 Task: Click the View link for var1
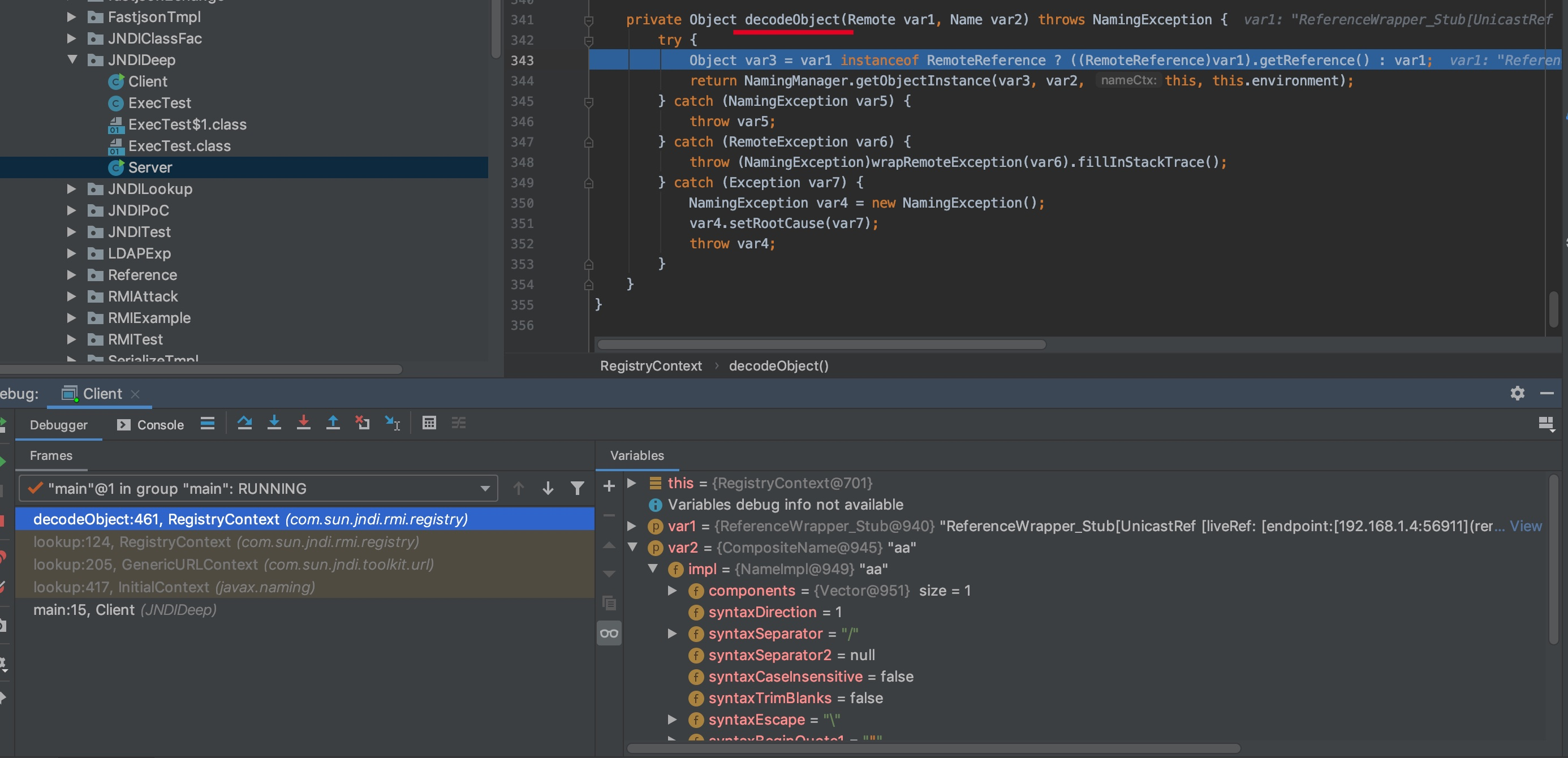point(1526,526)
